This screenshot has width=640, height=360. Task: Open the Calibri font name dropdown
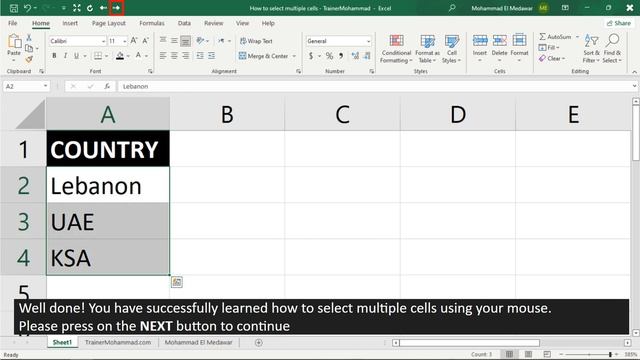(x=103, y=41)
